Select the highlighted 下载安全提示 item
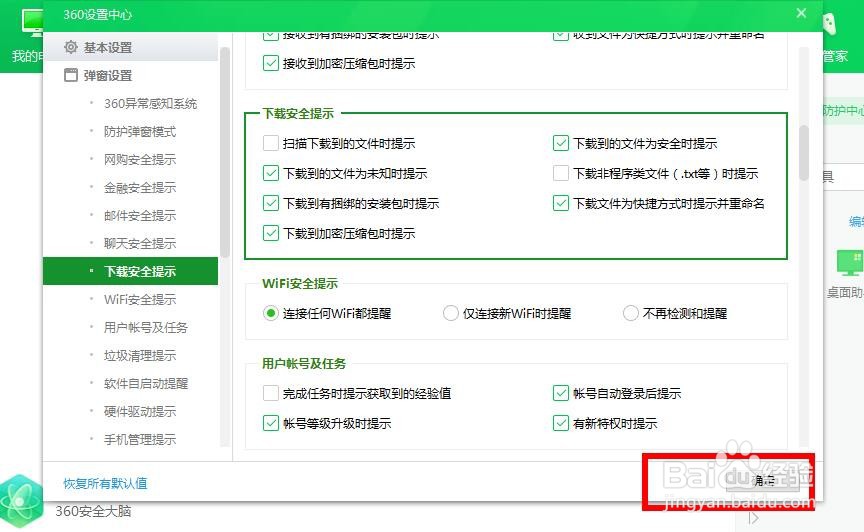Screen dimensions: 864x532 pyautogui.click(x=131, y=271)
